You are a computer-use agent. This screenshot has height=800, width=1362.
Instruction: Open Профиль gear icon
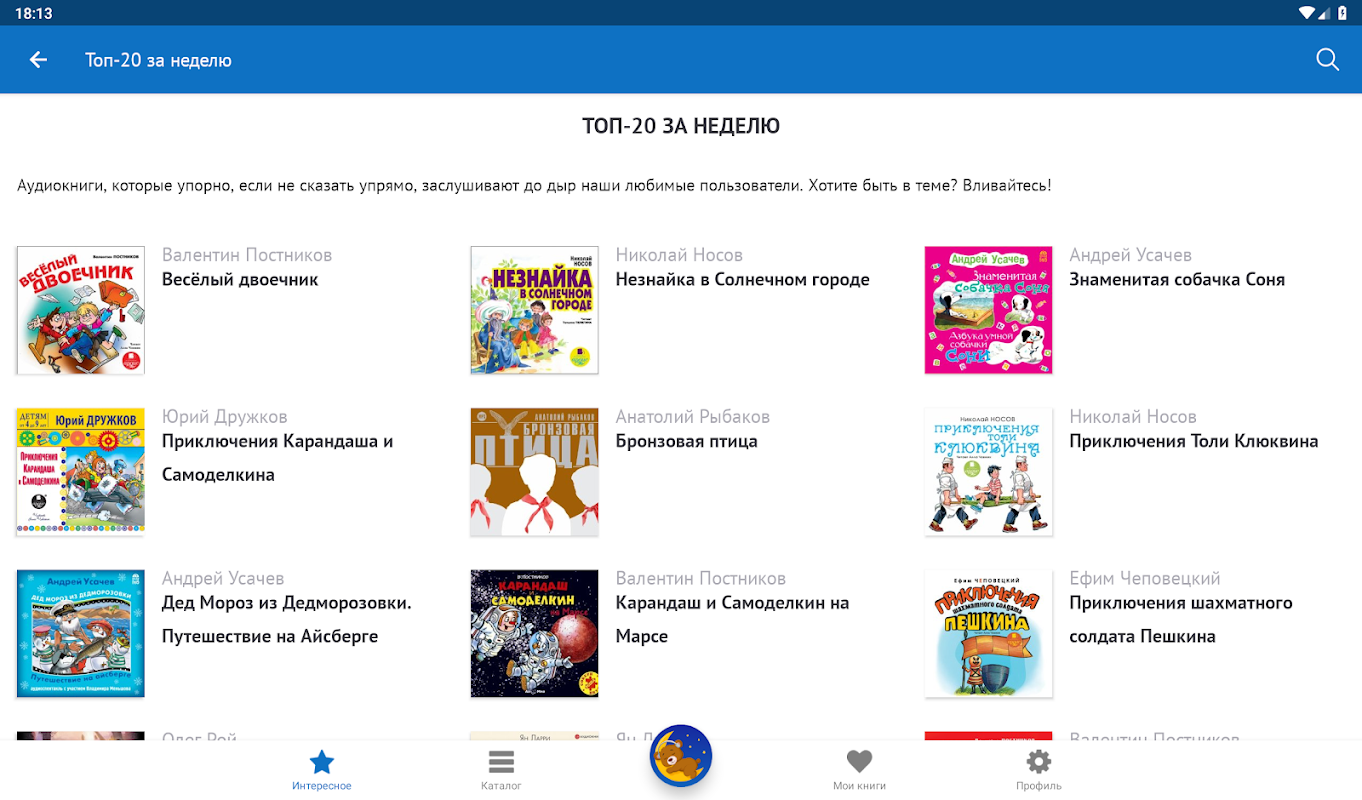[x=1039, y=762]
